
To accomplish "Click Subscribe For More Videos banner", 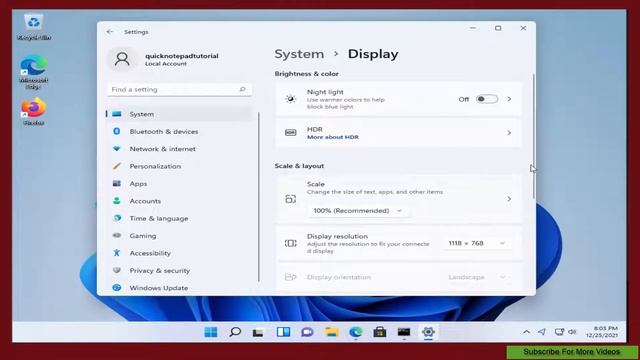I will coord(571,352).
